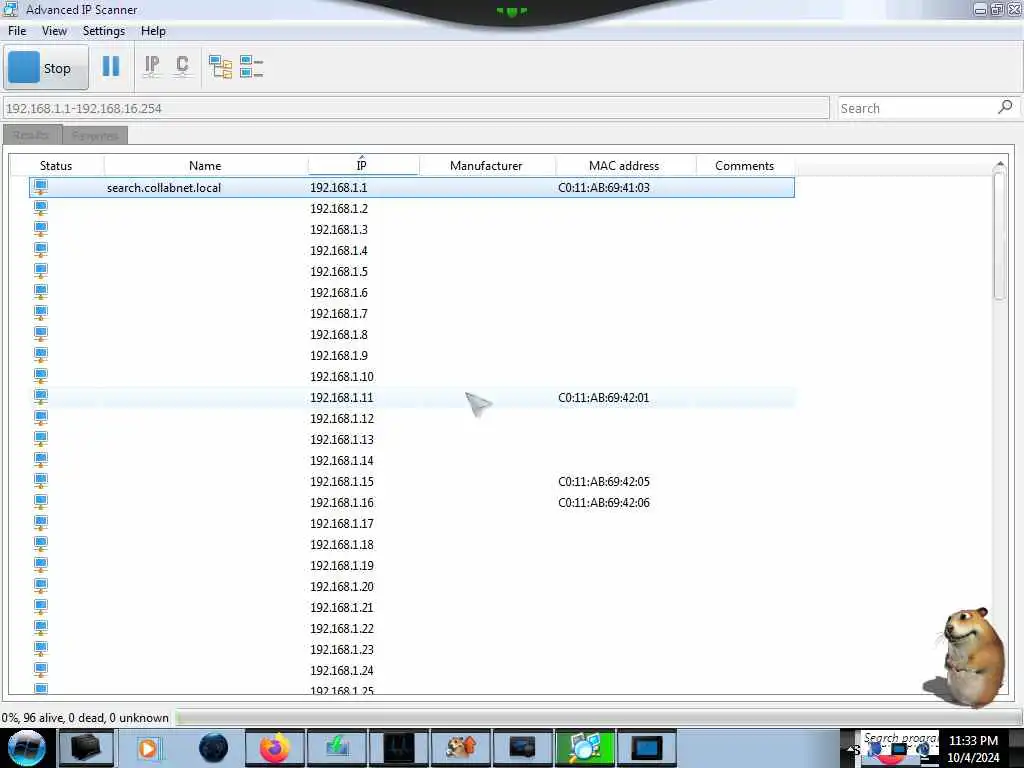
Task: Click the green Advanced IP Scanner taskbar icon
Action: click(x=585, y=748)
